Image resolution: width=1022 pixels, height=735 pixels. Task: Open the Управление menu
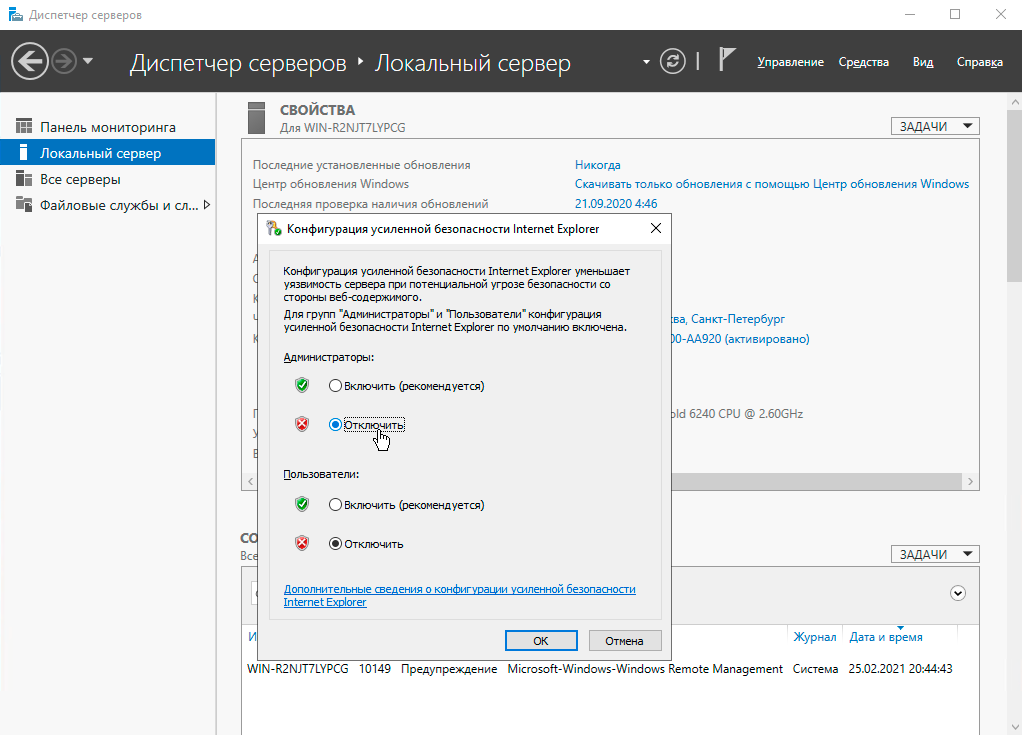(x=790, y=62)
